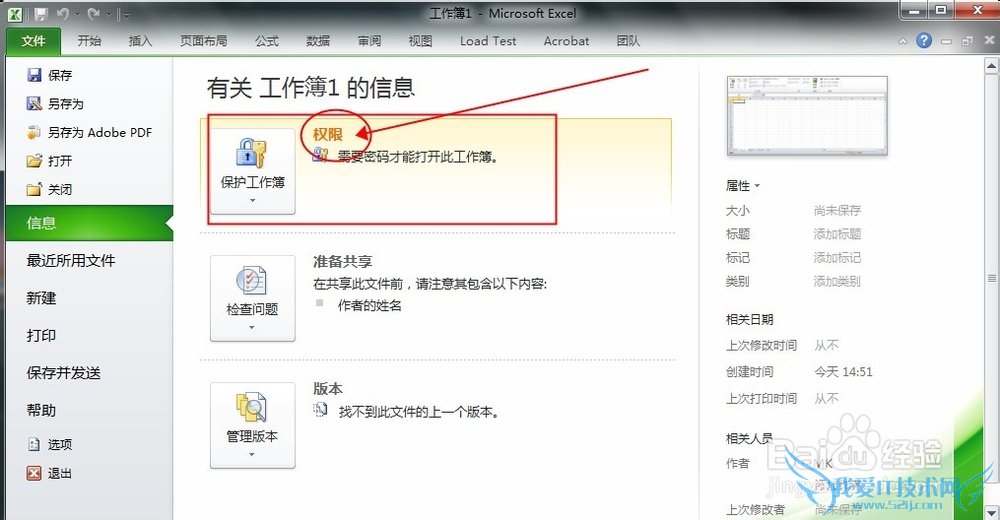
Task: Switch to the 视图 tab
Action: point(420,41)
